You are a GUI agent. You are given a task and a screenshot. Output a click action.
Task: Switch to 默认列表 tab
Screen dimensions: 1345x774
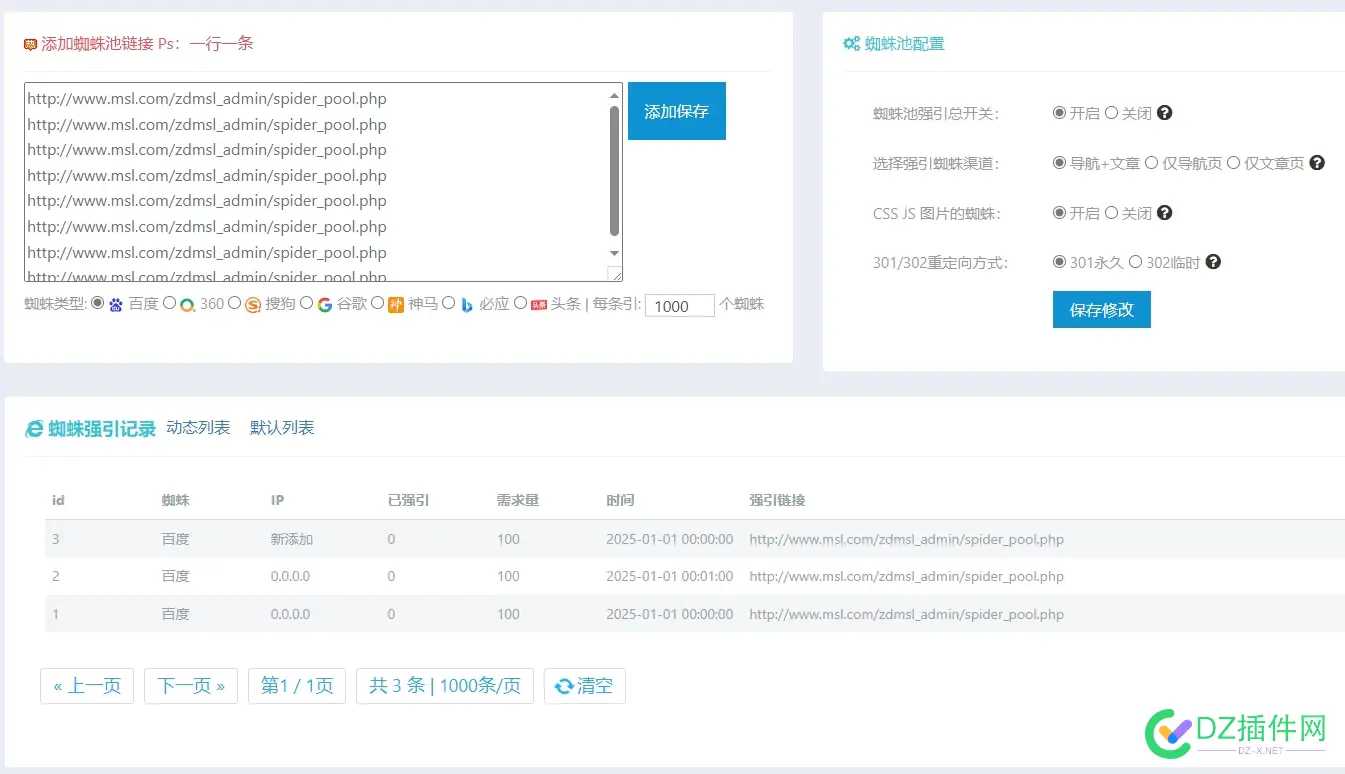[x=282, y=428]
